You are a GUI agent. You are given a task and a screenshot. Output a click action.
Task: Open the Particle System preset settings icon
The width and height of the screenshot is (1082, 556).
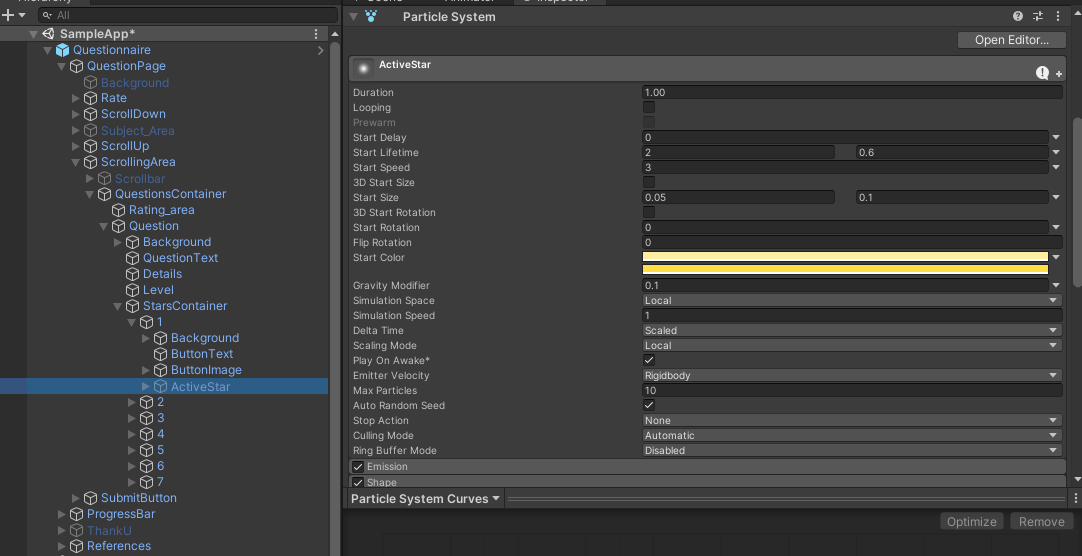coord(1038,17)
